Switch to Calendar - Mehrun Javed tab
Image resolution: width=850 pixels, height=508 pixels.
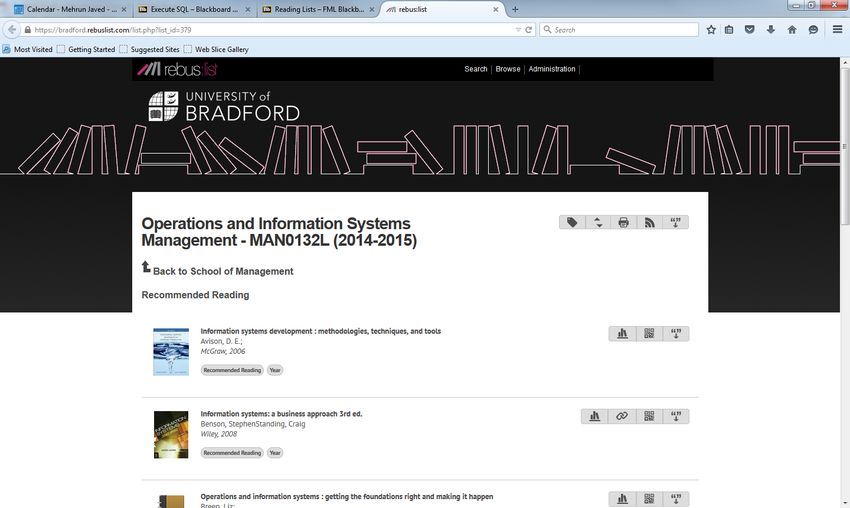tap(70, 9)
